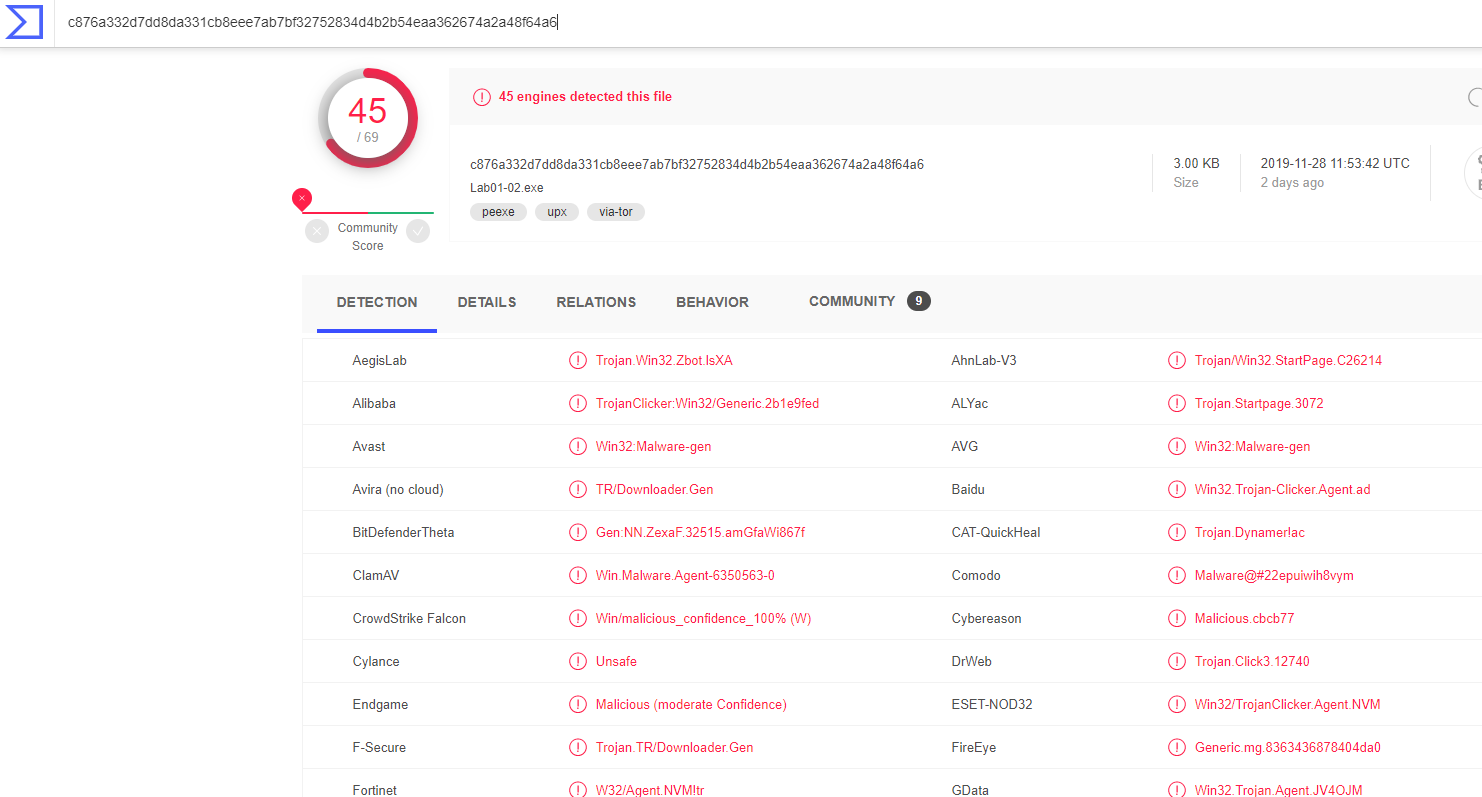1482x797 pixels.
Task: Click the 3.00 KB size value
Action: [x=1196, y=163]
